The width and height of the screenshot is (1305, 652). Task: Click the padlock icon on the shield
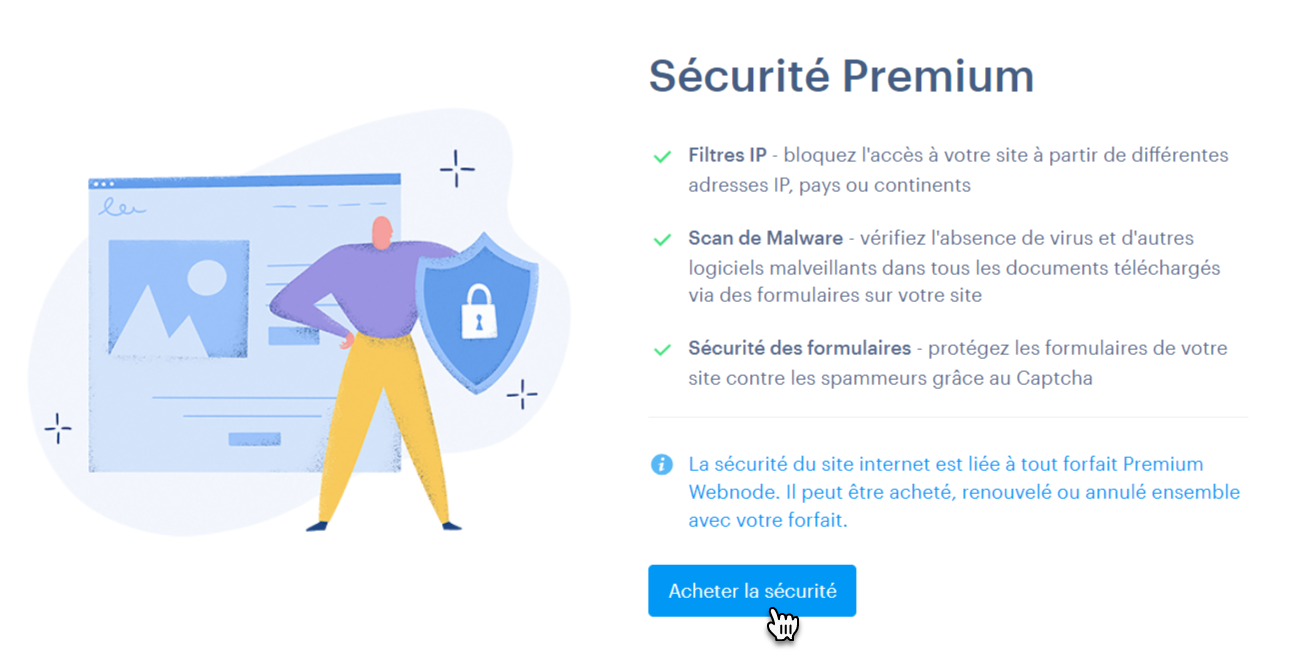(477, 309)
